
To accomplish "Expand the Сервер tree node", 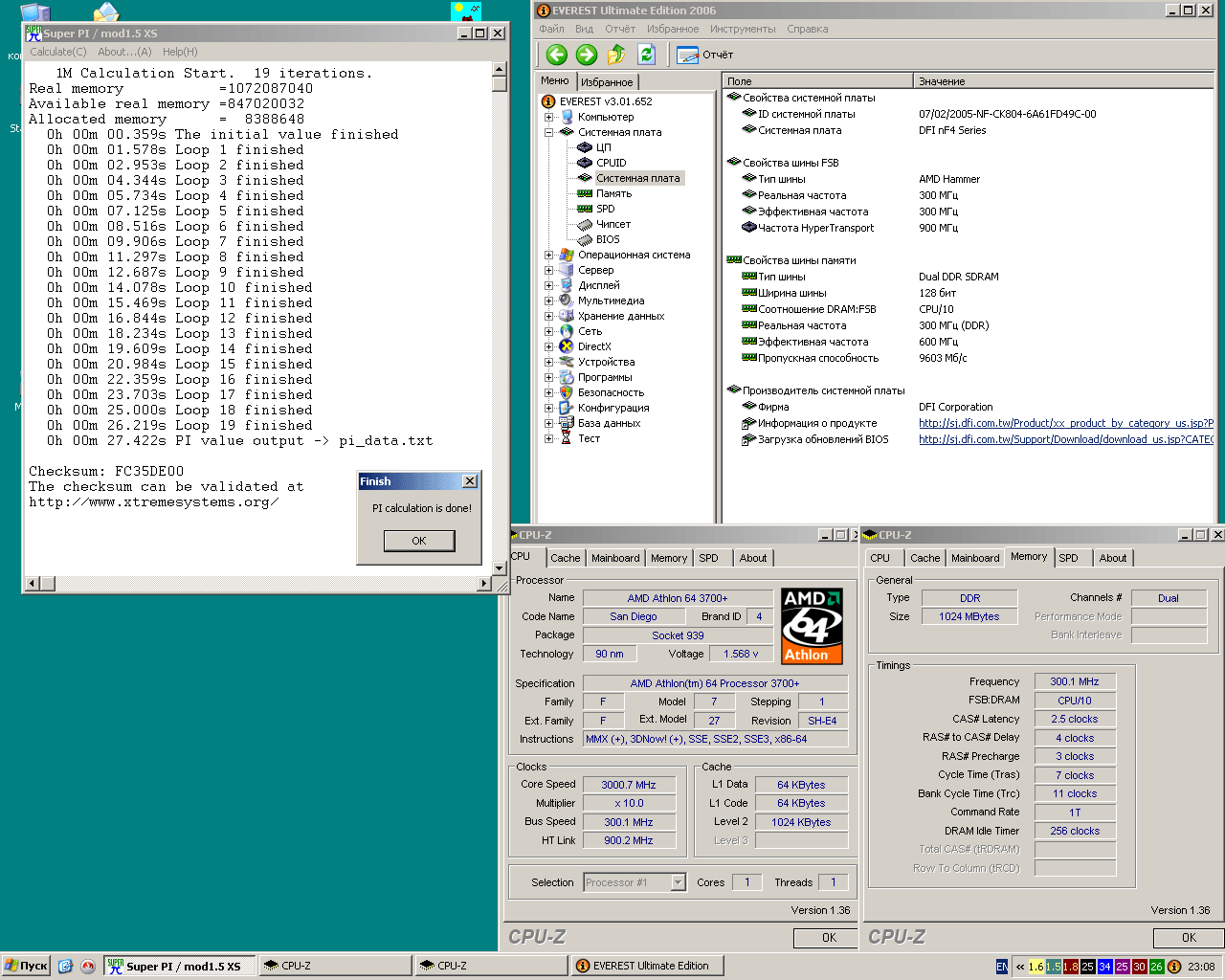I will point(549,270).
